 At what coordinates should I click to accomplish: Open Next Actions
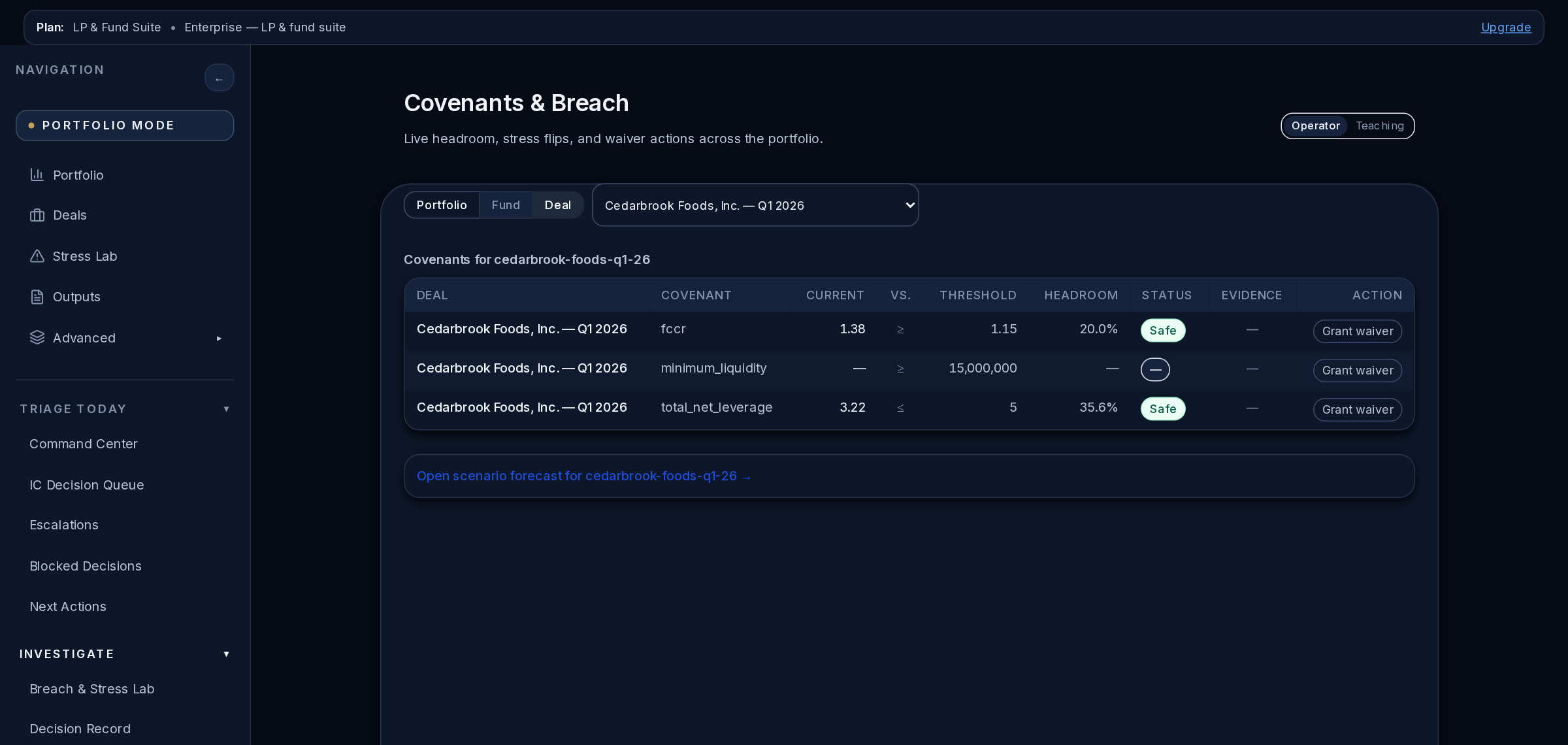[x=68, y=606]
